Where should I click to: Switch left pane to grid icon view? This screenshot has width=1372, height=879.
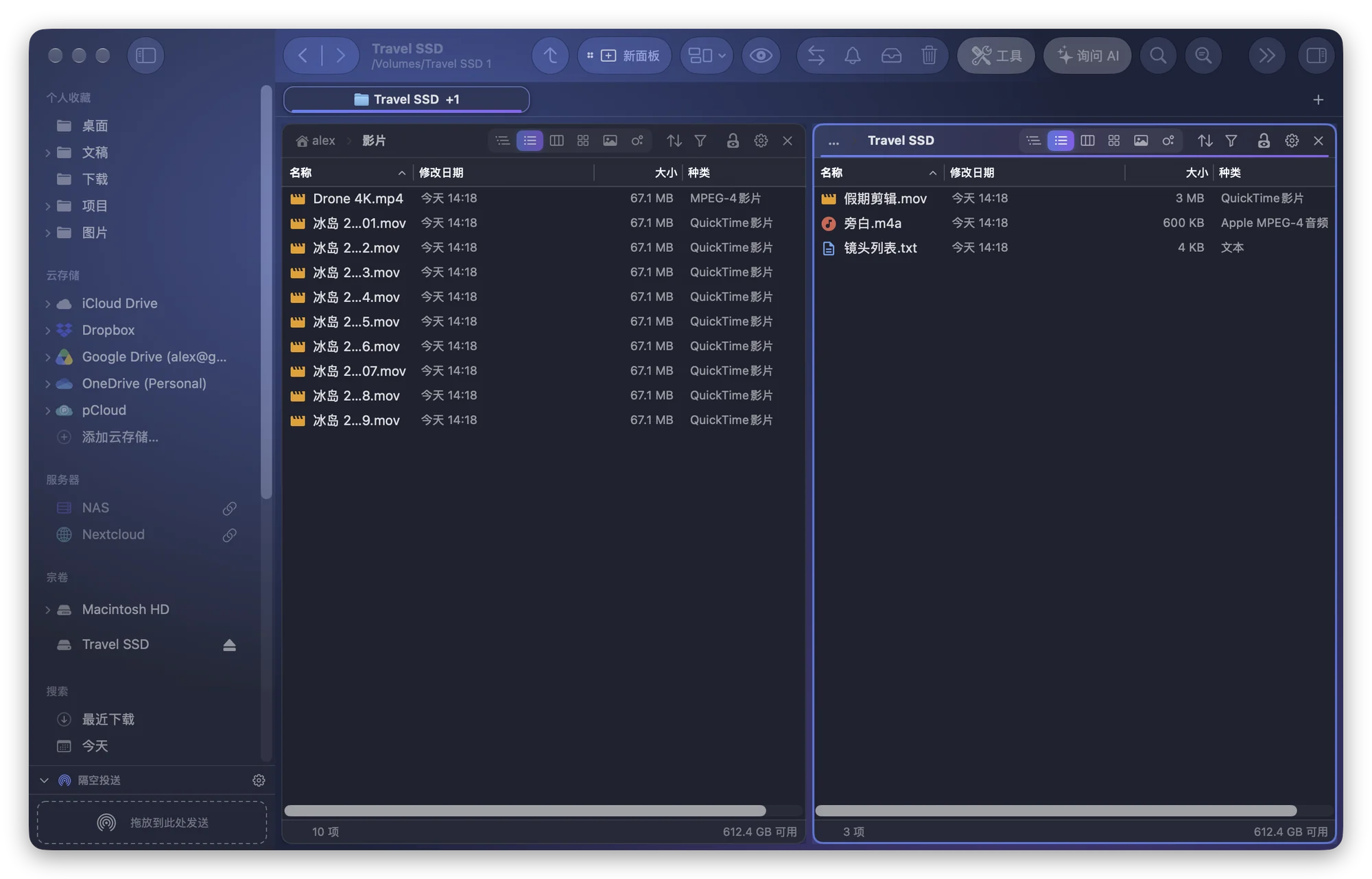click(583, 141)
